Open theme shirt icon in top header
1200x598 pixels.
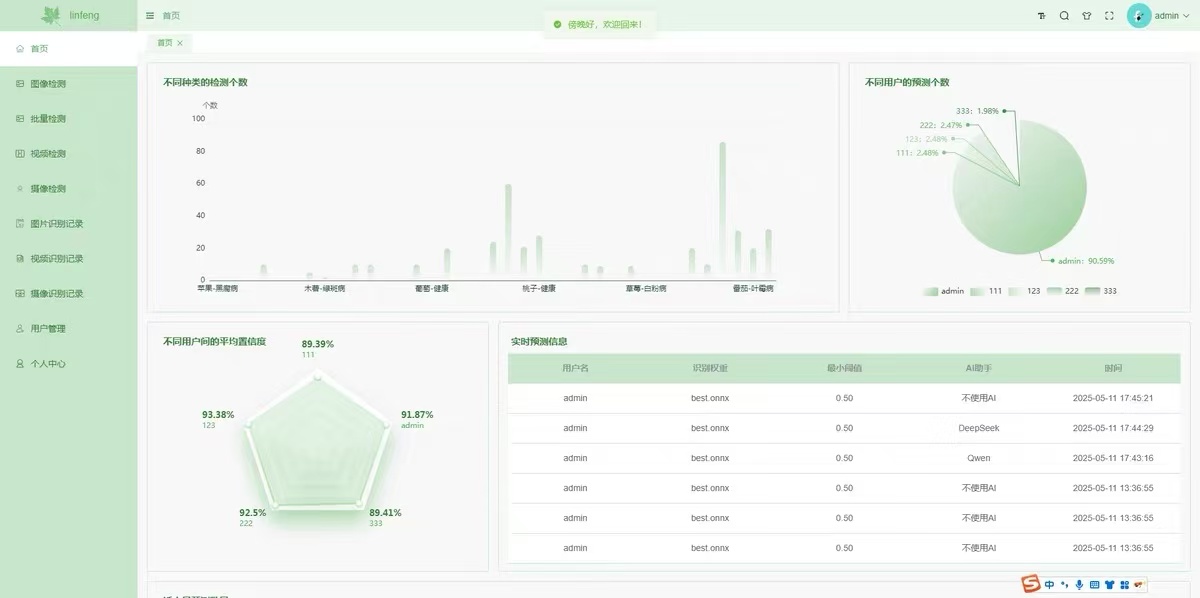[1087, 16]
